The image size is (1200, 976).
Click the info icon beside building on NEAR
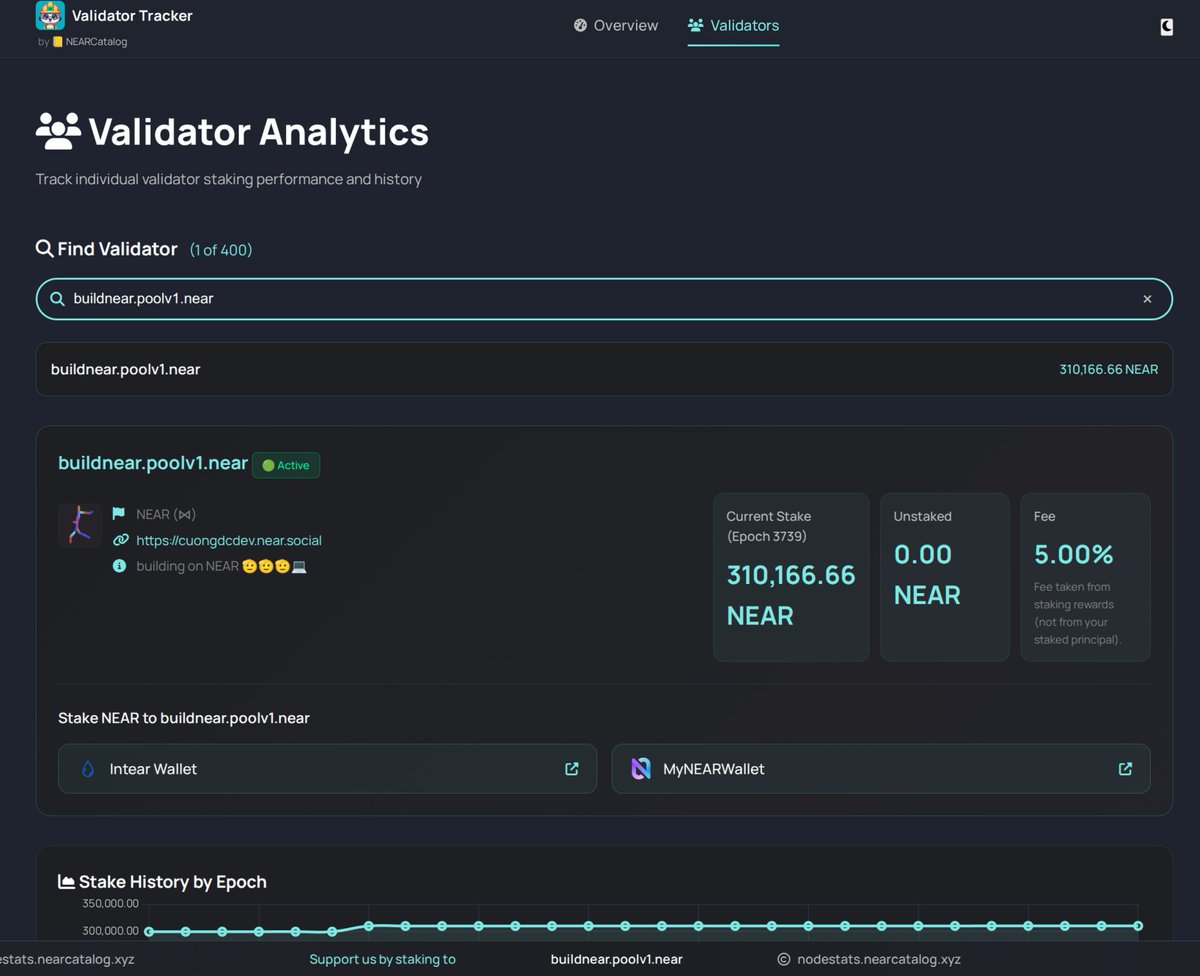click(119, 566)
